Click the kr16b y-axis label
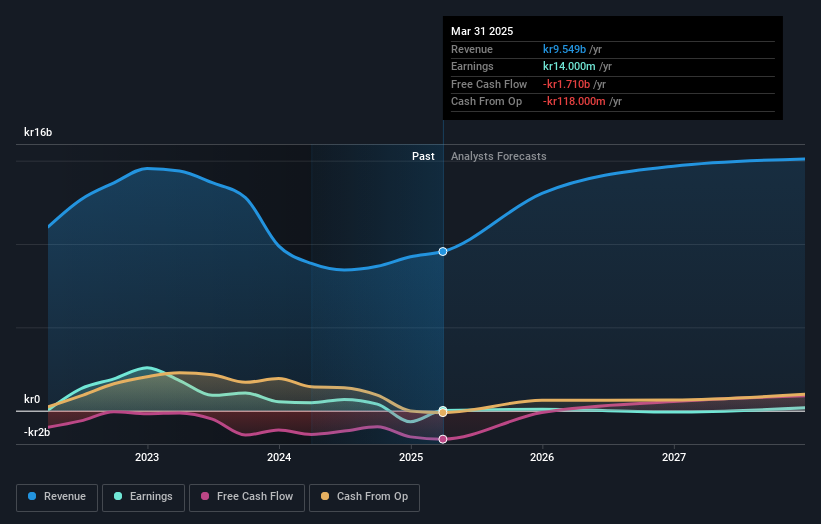The width and height of the screenshot is (821, 524). pos(38,132)
